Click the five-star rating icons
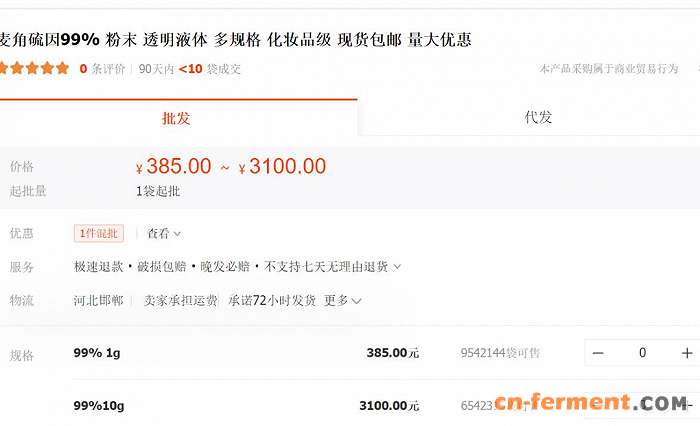 pos(34,69)
